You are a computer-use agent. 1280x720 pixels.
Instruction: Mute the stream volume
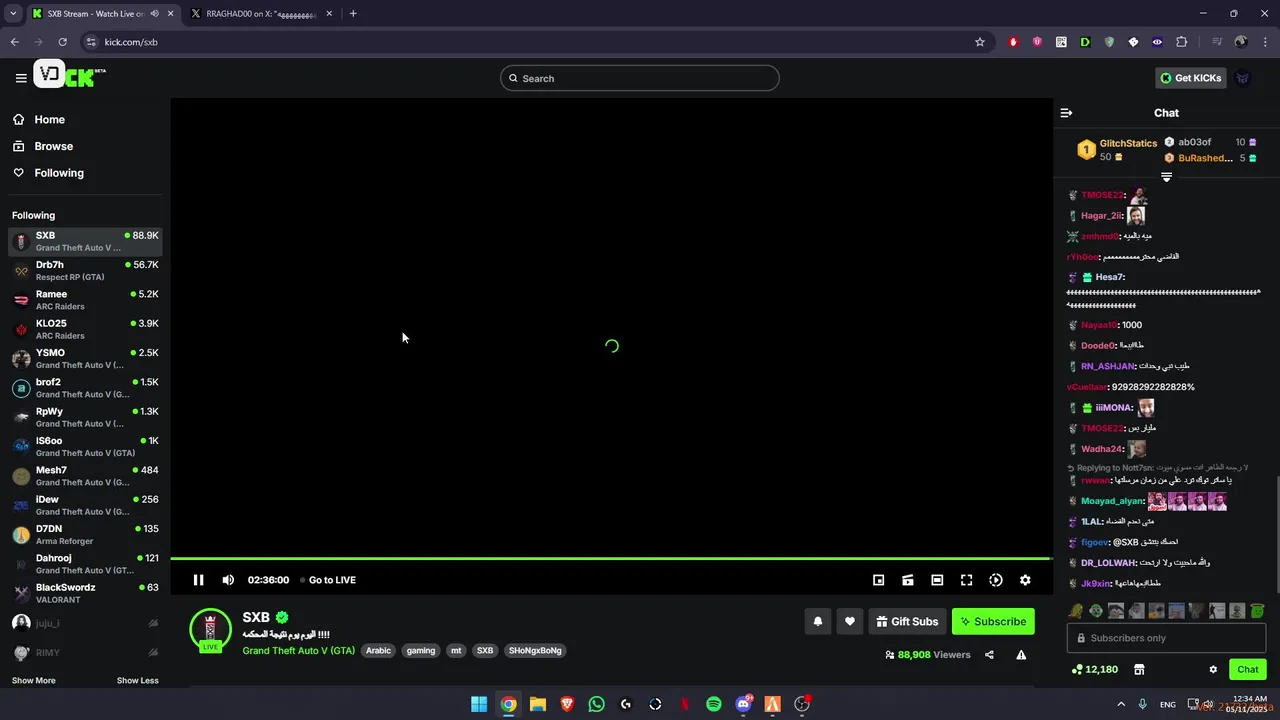pyautogui.click(x=228, y=580)
